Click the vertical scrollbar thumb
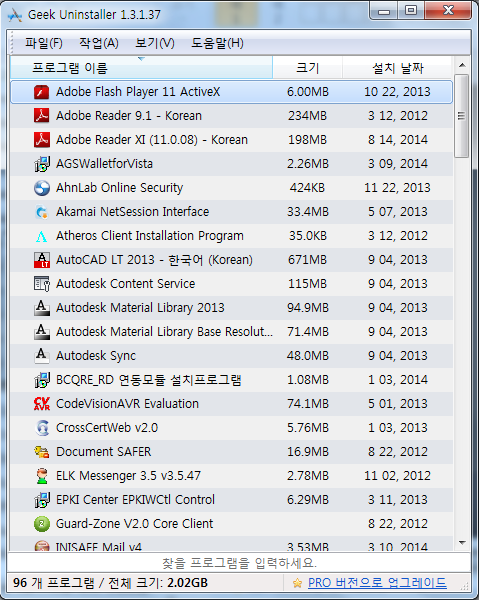This screenshot has height=600, width=479. [462, 116]
